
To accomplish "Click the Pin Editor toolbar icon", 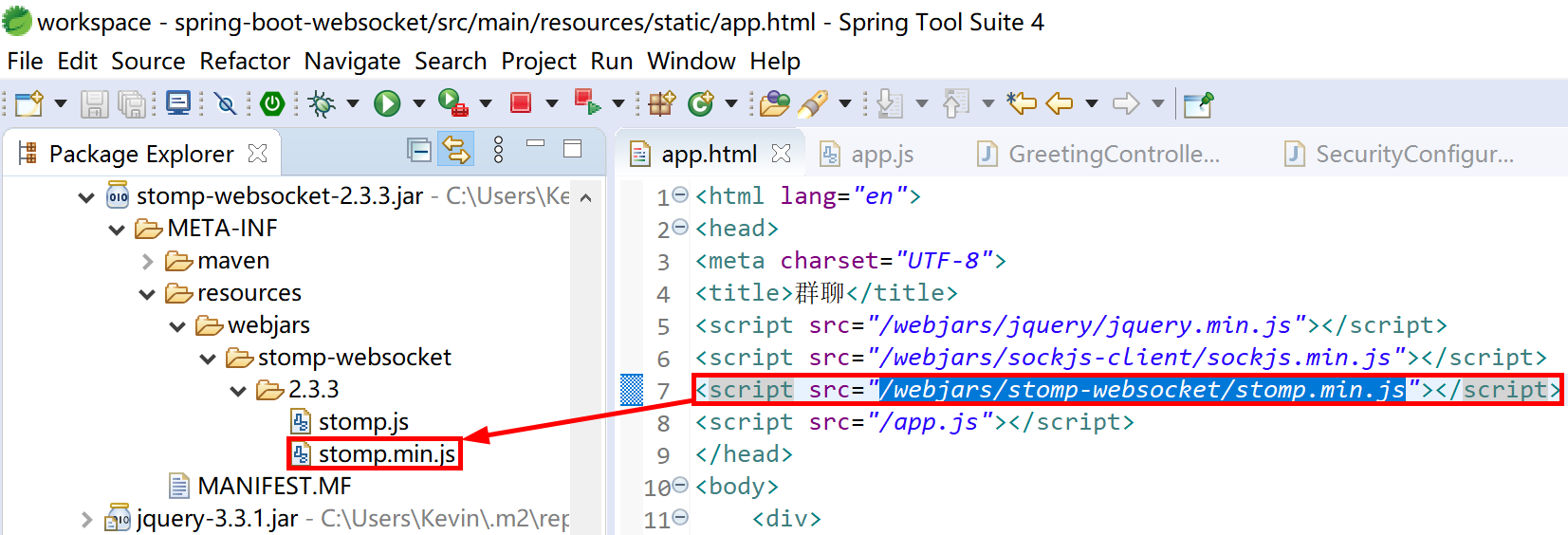I will coord(1198,103).
